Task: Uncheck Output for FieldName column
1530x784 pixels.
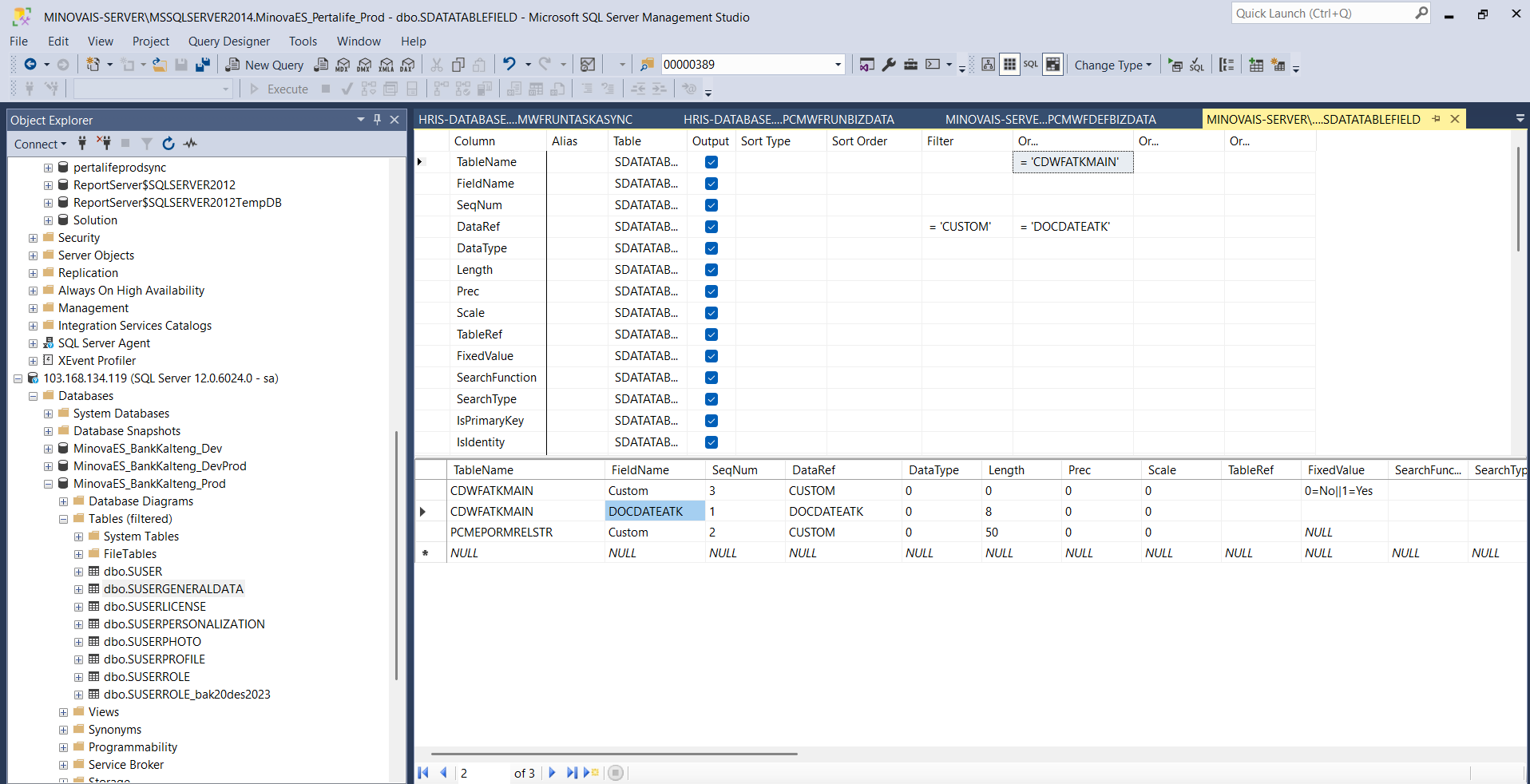Action: 711,184
